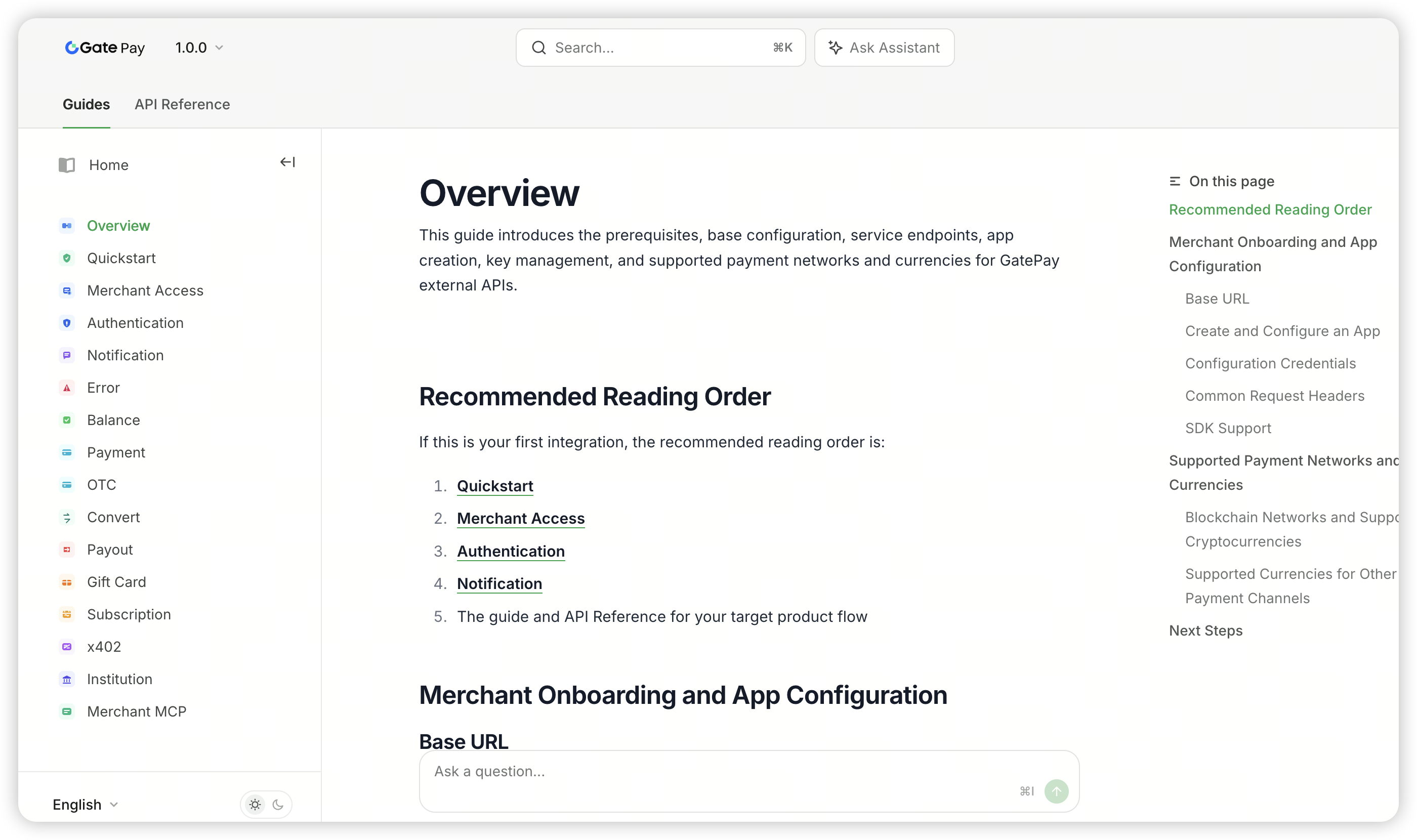Click the Search docs field

click(x=660, y=48)
